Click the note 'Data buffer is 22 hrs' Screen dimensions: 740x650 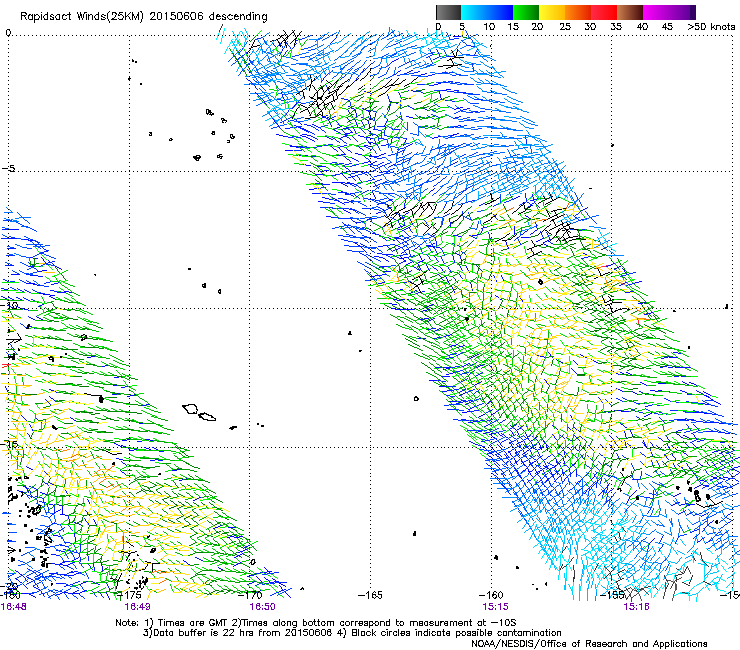tap(202, 633)
